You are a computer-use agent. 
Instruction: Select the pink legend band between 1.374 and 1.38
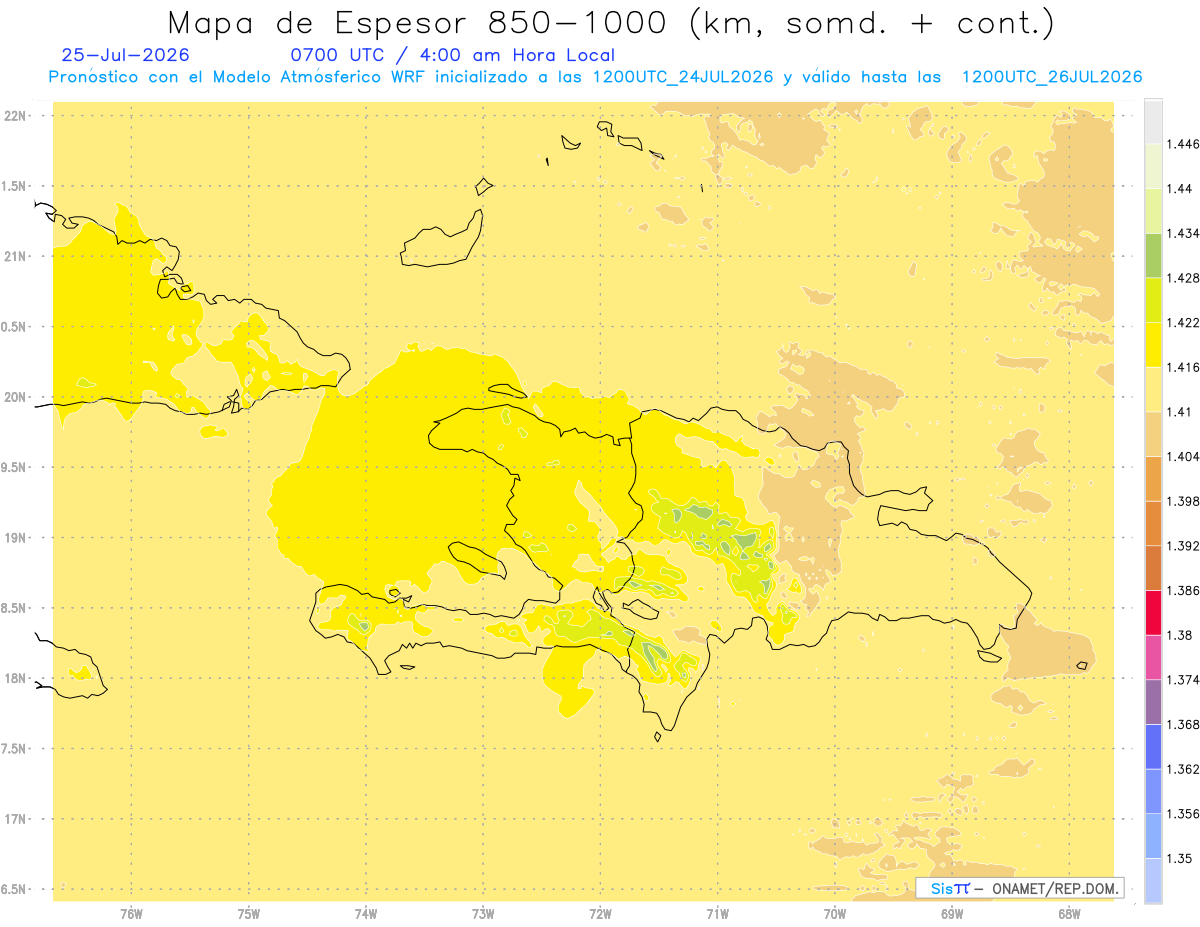[x=1153, y=657]
